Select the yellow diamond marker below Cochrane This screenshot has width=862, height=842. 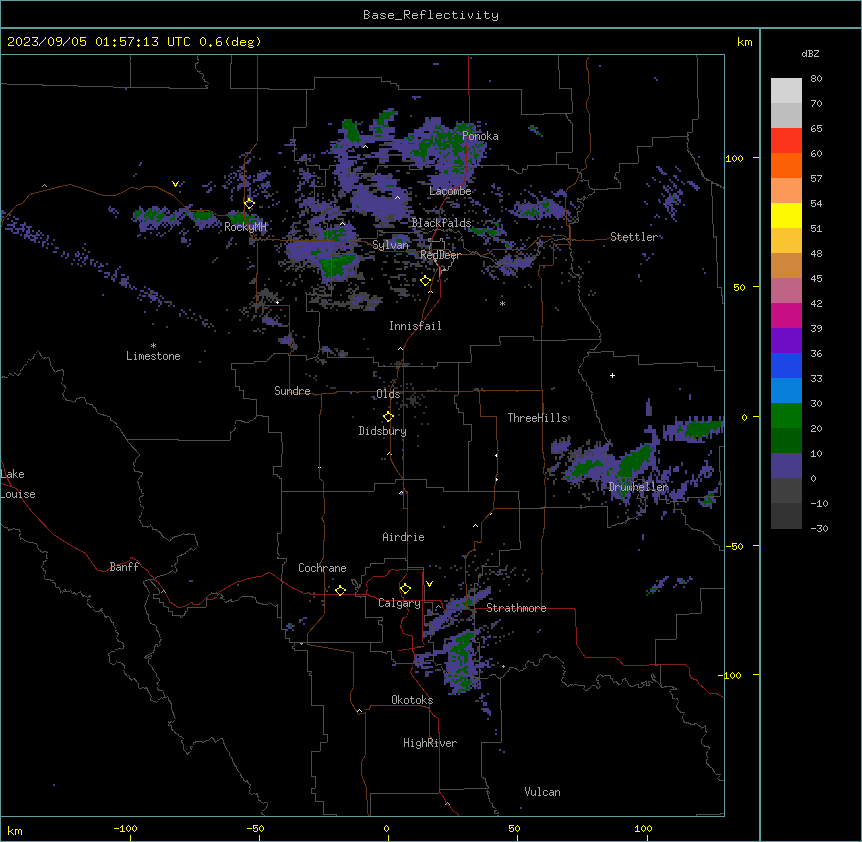[340, 590]
